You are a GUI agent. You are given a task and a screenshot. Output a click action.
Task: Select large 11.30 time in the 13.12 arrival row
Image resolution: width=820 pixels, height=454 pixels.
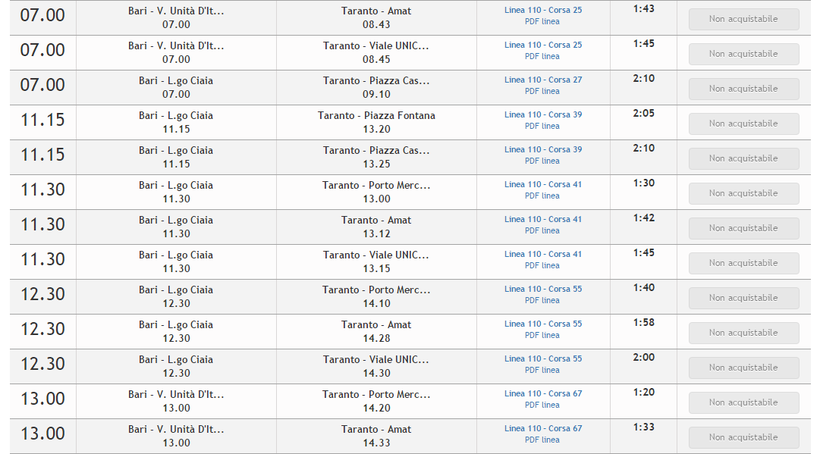[42, 224]
